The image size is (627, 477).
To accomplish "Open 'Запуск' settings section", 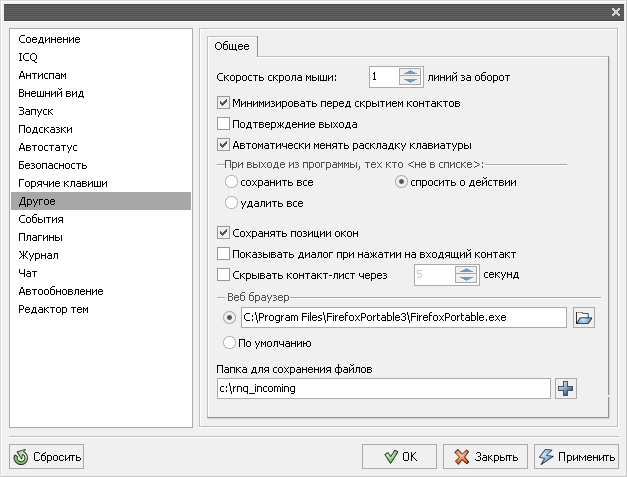I will (101, 111).
